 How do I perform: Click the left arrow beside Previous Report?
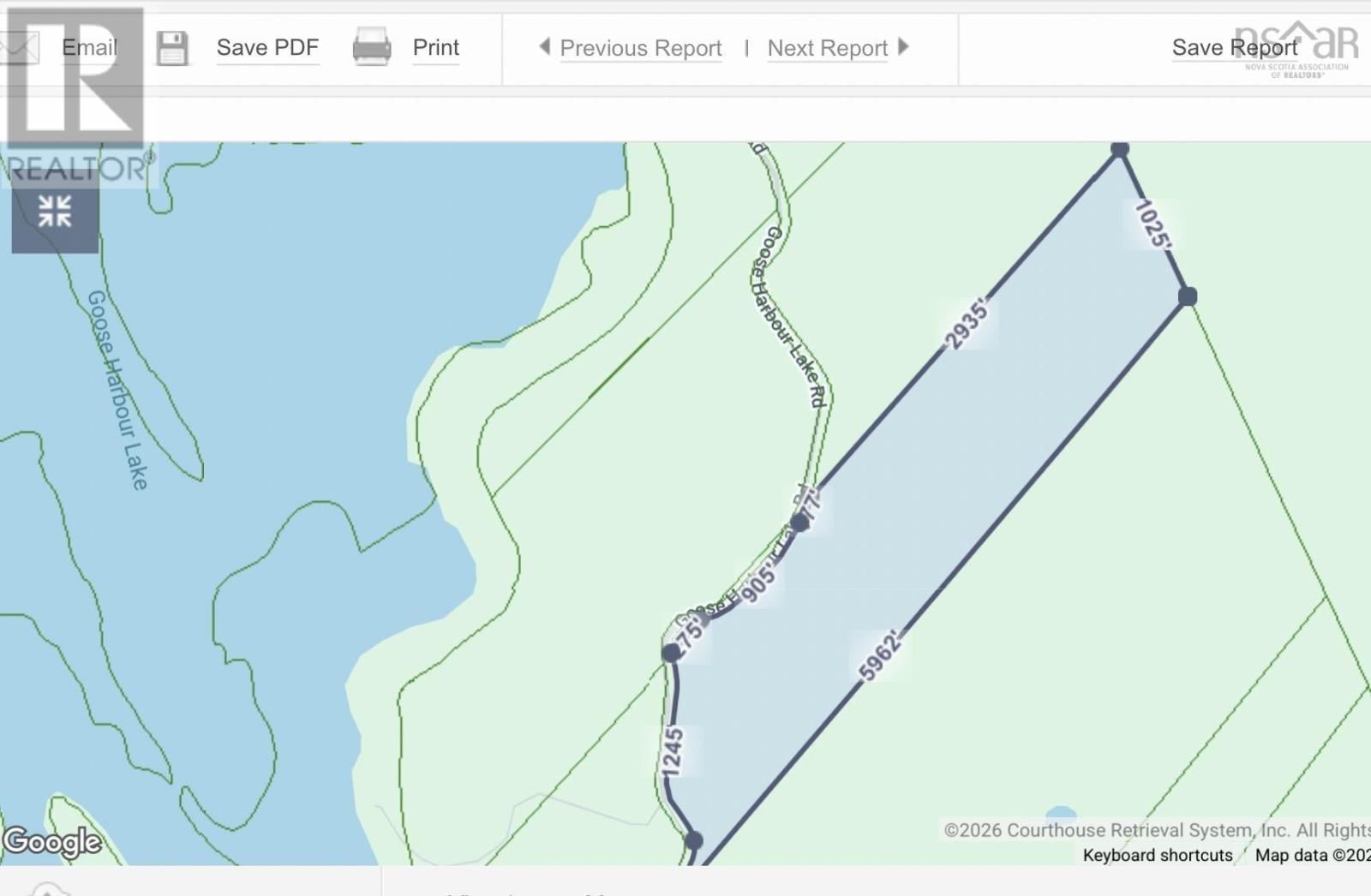546,48
